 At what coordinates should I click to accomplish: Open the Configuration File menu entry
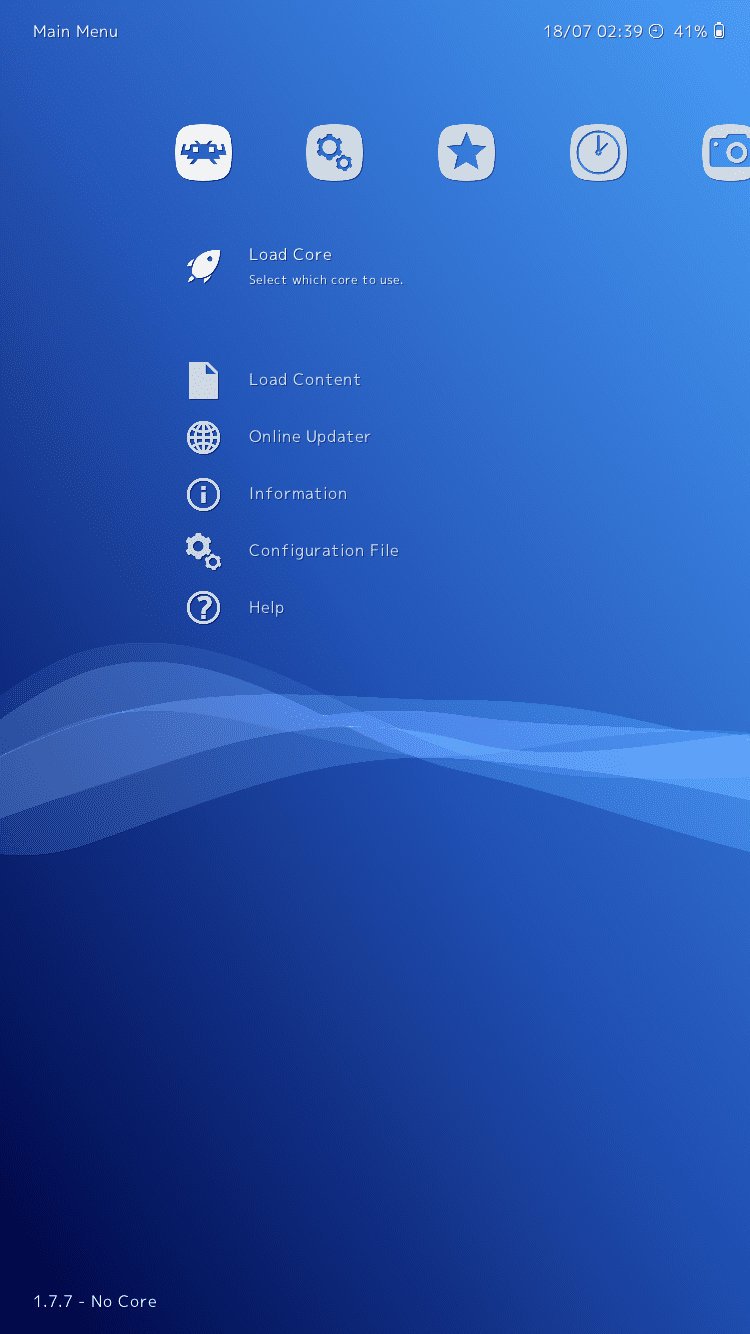pos(324,551)
